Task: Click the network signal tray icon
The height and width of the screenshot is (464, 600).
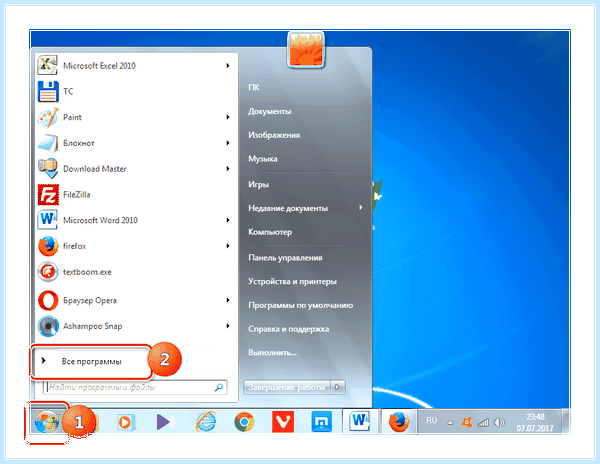Action: 483,422
